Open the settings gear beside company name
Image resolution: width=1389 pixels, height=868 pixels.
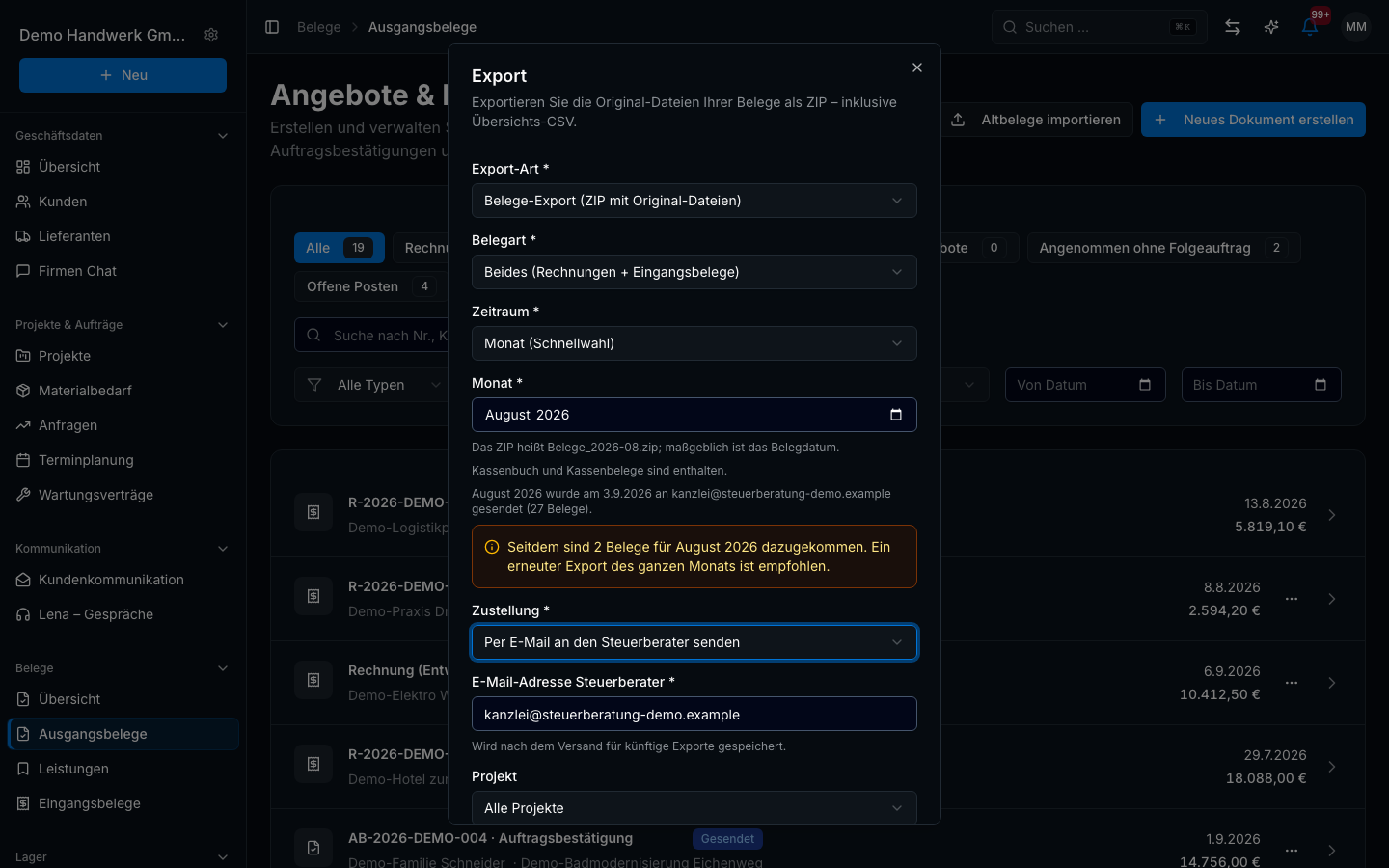pyautogui.click(x=211, y=35)
